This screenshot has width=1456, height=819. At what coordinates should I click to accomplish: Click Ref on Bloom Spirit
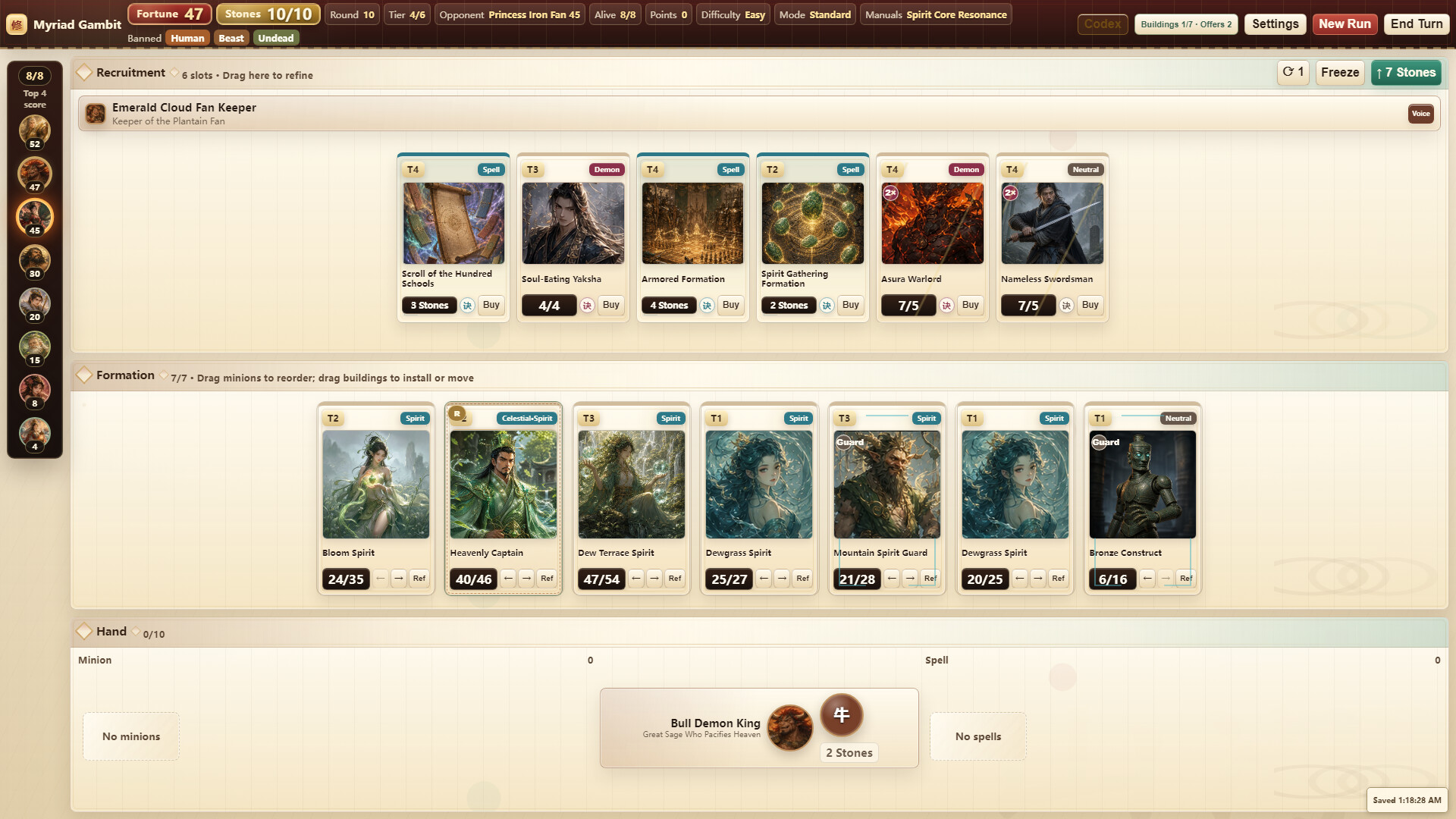coord(419,579)
